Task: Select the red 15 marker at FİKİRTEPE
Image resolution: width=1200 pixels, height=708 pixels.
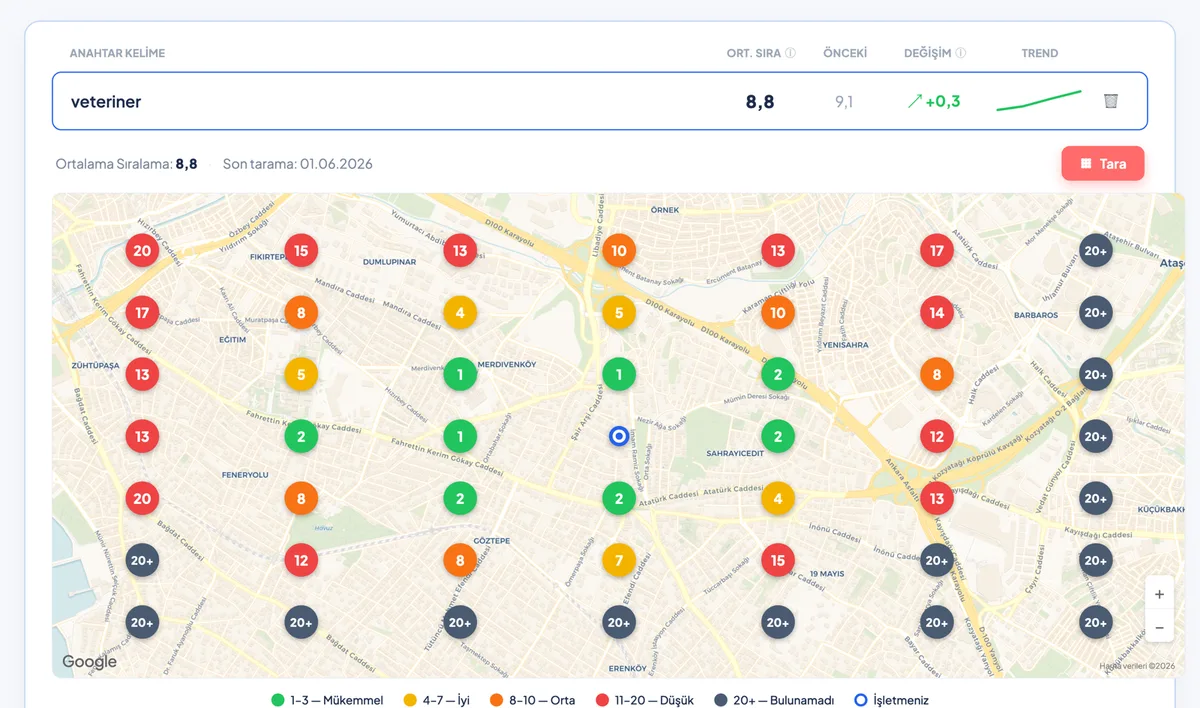Action: 301,250
